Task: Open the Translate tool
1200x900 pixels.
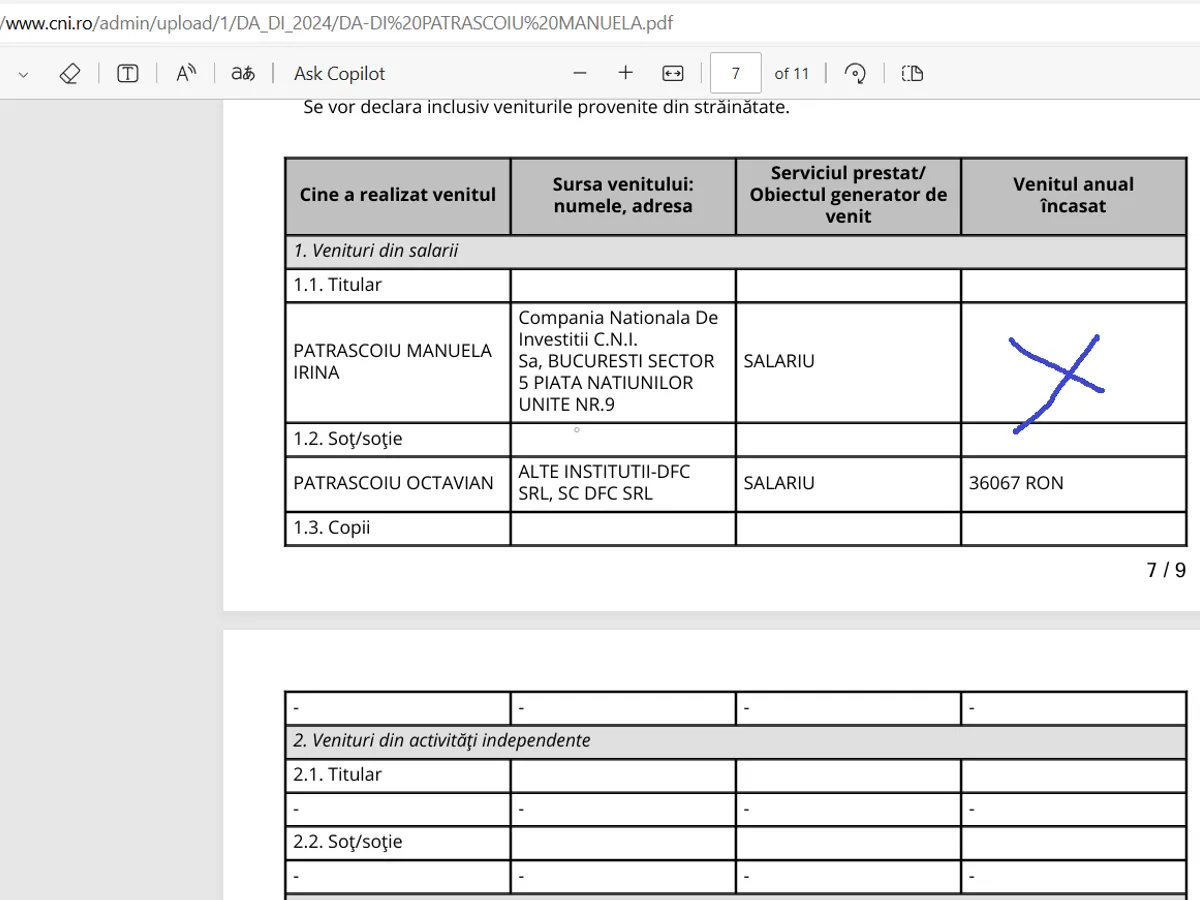Action: click(x=243, y=73)
